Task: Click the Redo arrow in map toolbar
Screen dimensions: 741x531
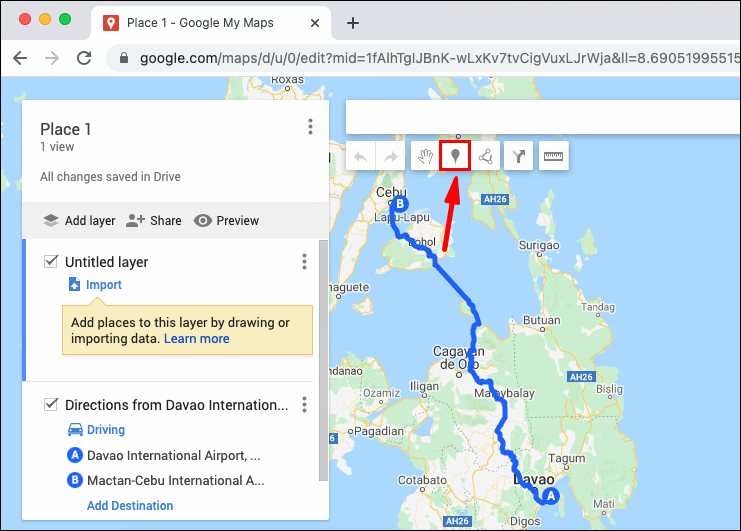Action: coord(390,156)
